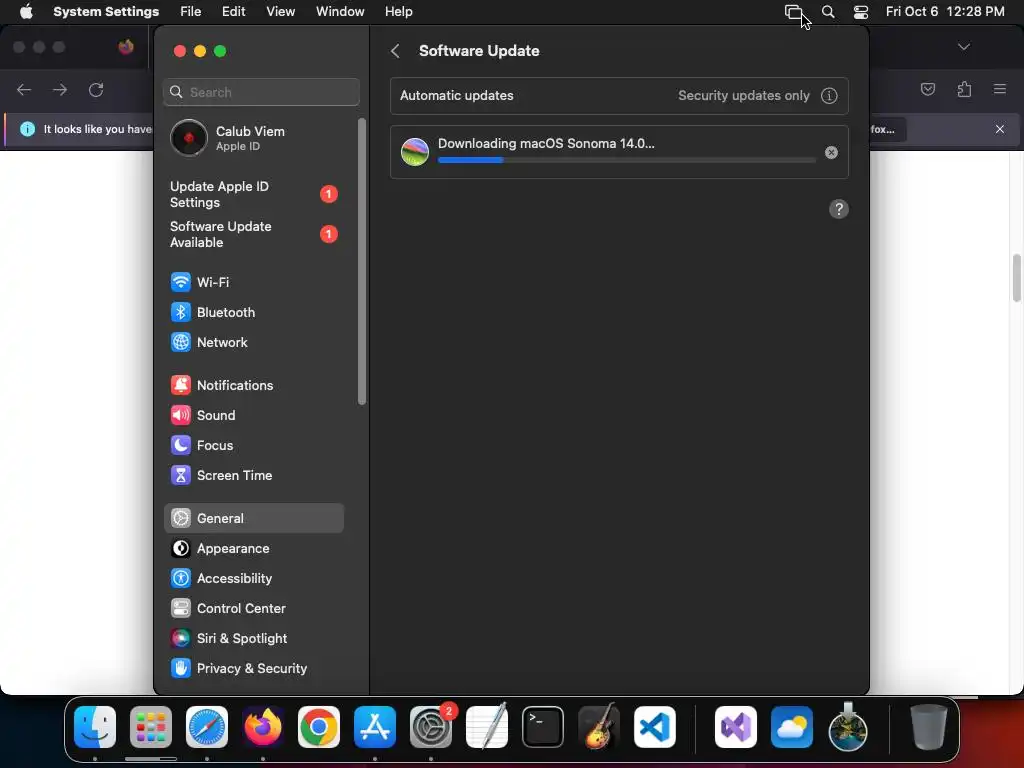
Task: Click the date and time in menu bar
Action: click(945, 12)
